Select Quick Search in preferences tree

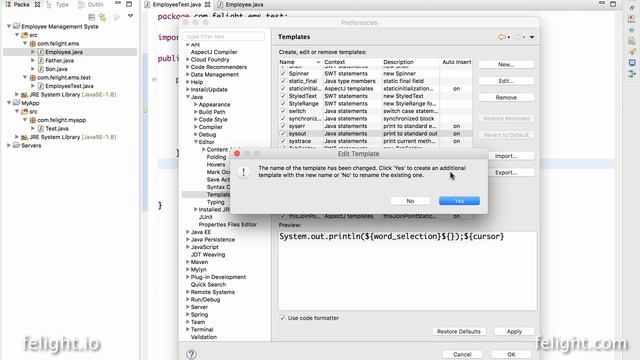pos(208,284)
